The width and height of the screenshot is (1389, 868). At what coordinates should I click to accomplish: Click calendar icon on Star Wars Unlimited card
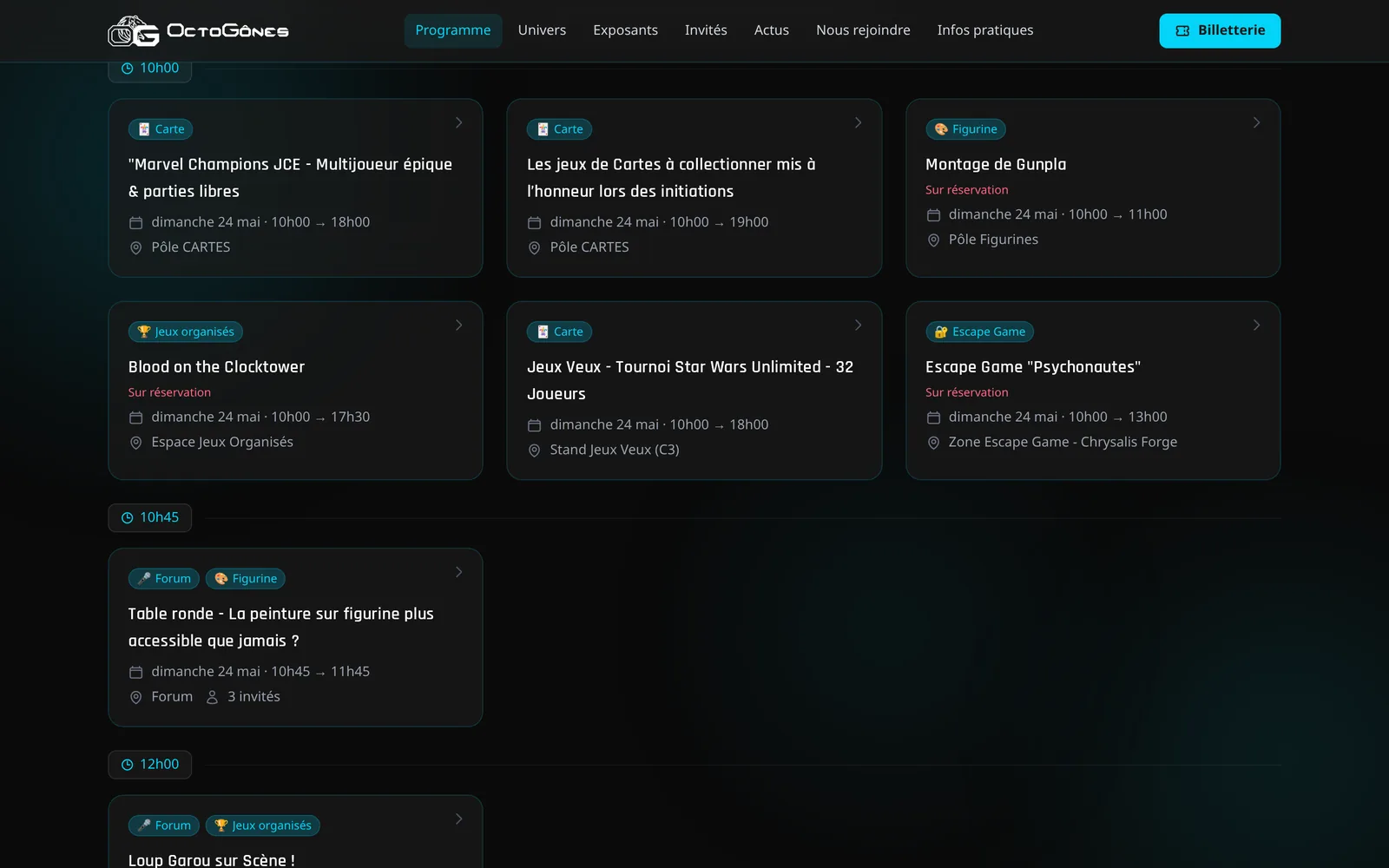(535, 425)
